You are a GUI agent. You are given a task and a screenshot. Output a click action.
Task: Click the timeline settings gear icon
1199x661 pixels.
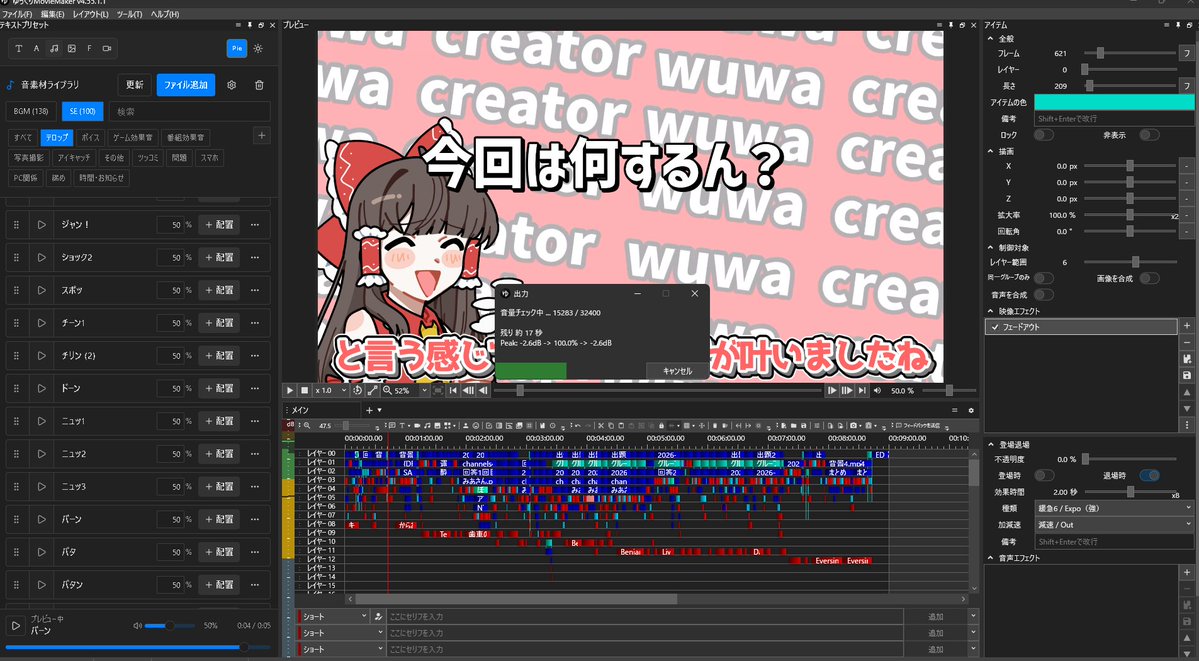[x=971, y=411]
